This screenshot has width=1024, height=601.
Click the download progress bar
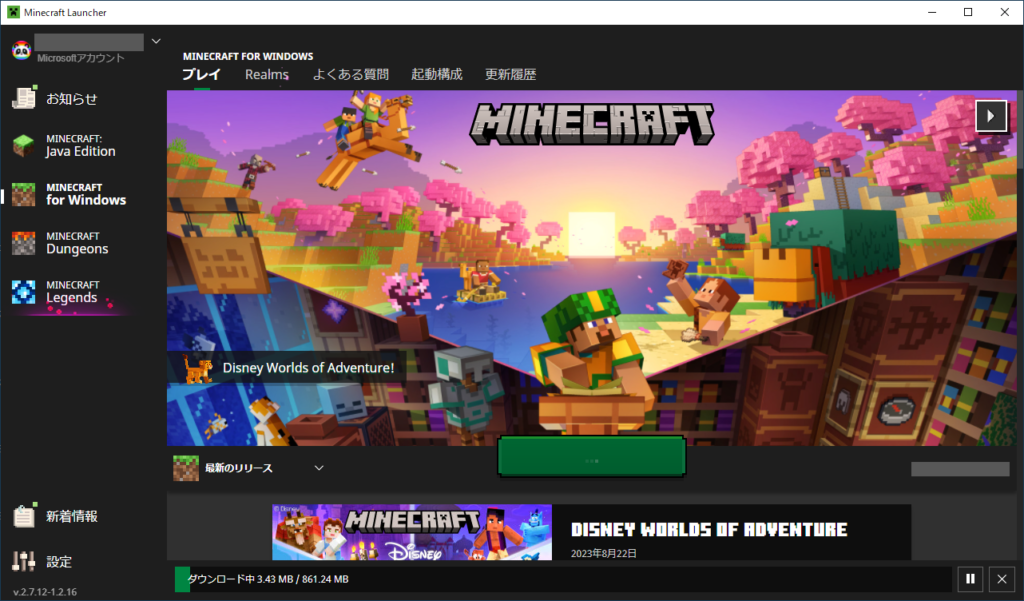pos(563,579)
